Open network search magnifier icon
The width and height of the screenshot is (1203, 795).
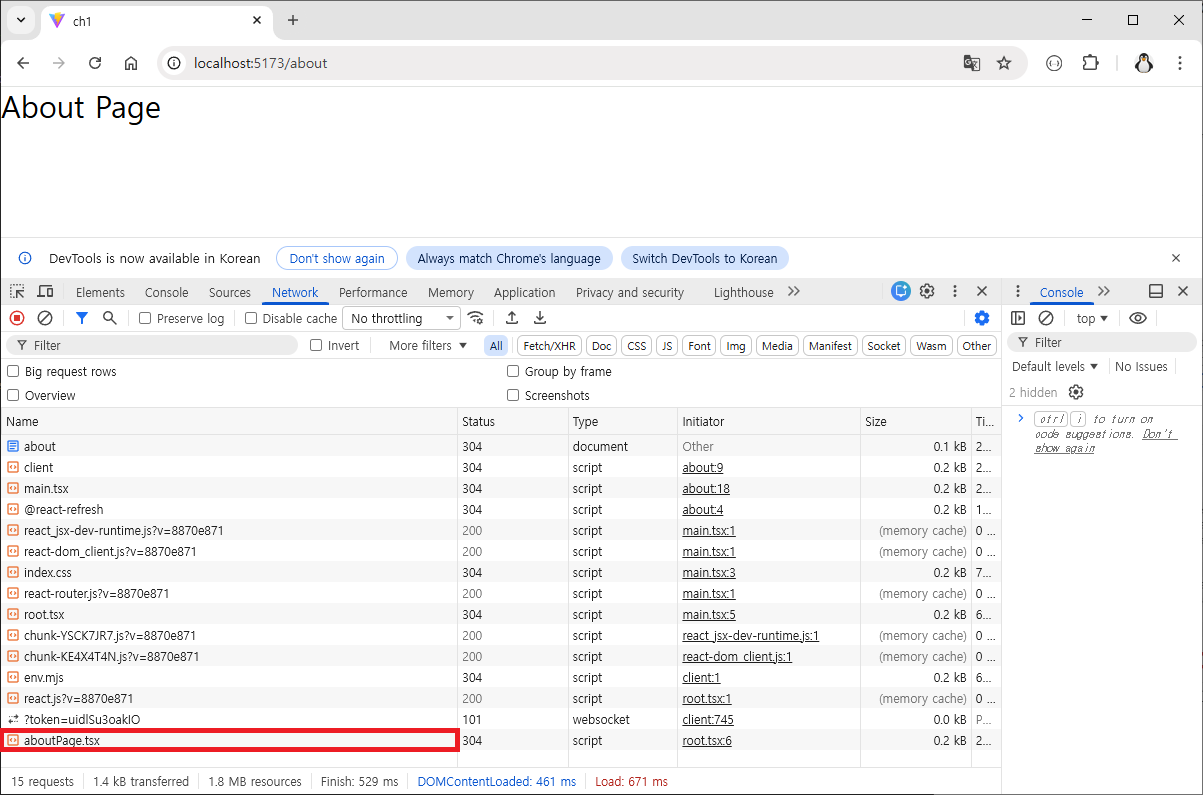pyautogui.click(x=110, y=318)
